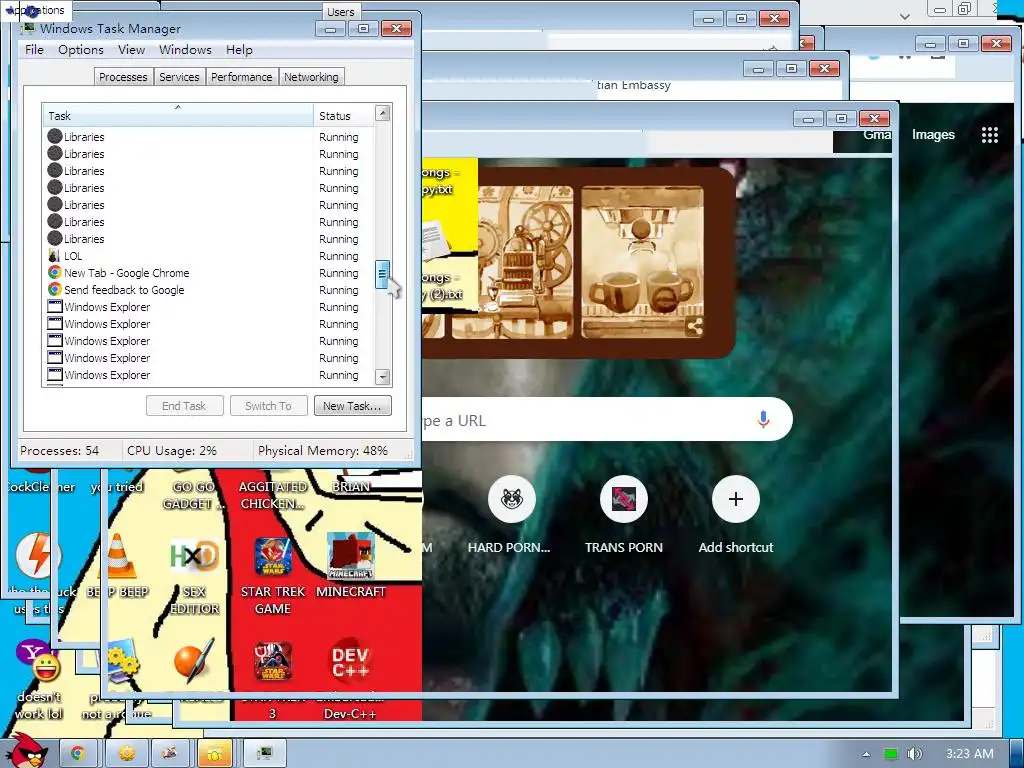Click the Add shortcut plus icon
Screen dimensions: 1024x768
(735, 500)
